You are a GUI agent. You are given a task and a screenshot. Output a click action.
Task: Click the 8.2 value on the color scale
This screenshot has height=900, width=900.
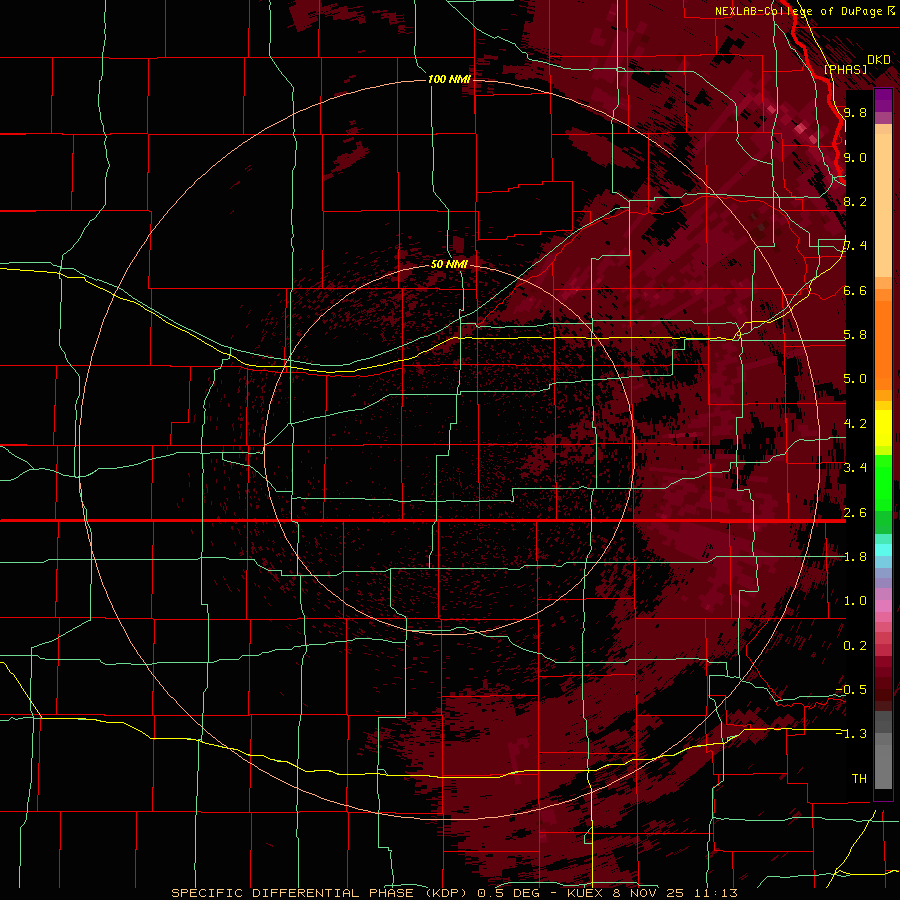tap(855, 201)
